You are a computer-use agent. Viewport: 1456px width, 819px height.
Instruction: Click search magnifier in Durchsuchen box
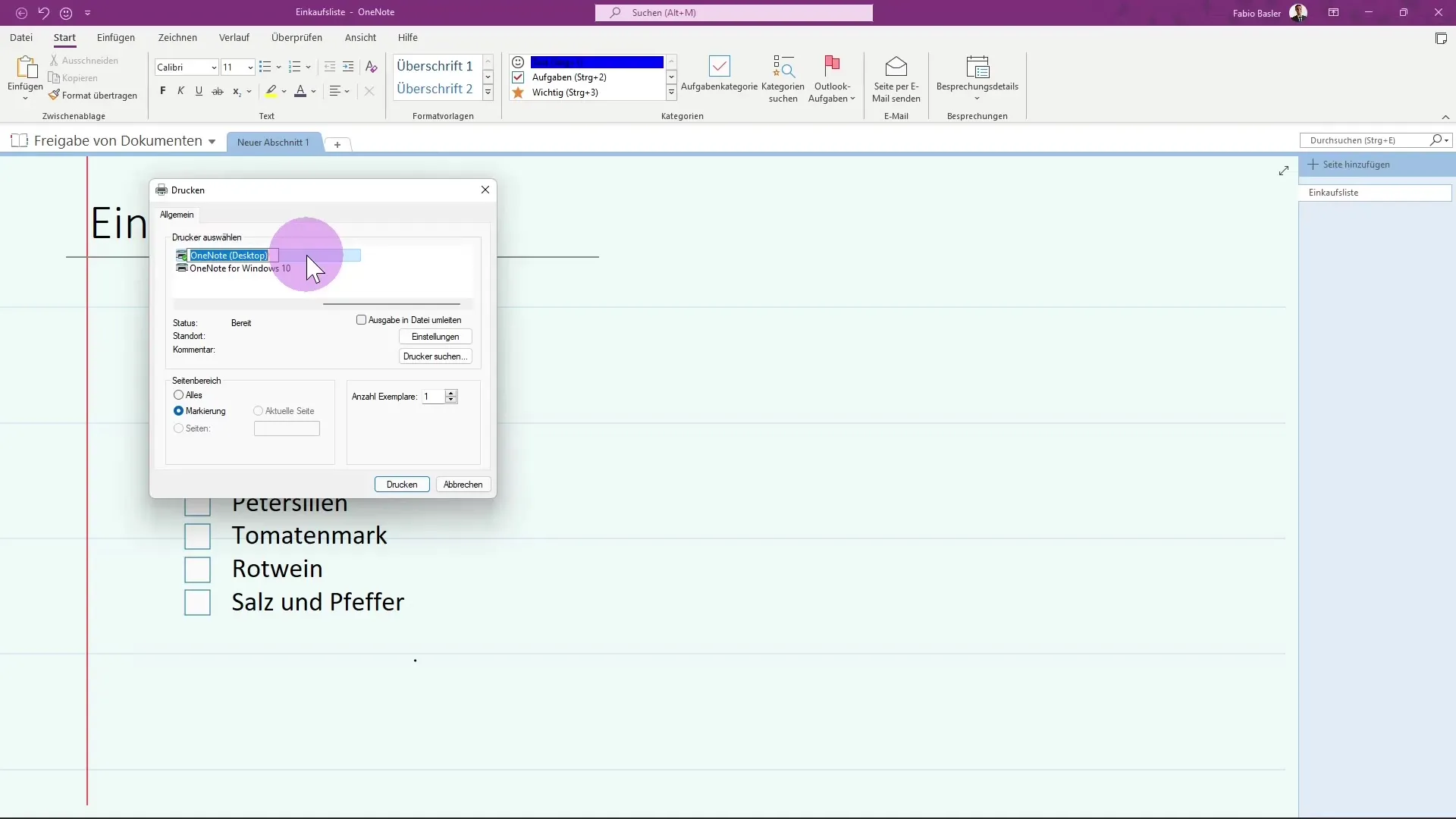[x=1436, y=140]
